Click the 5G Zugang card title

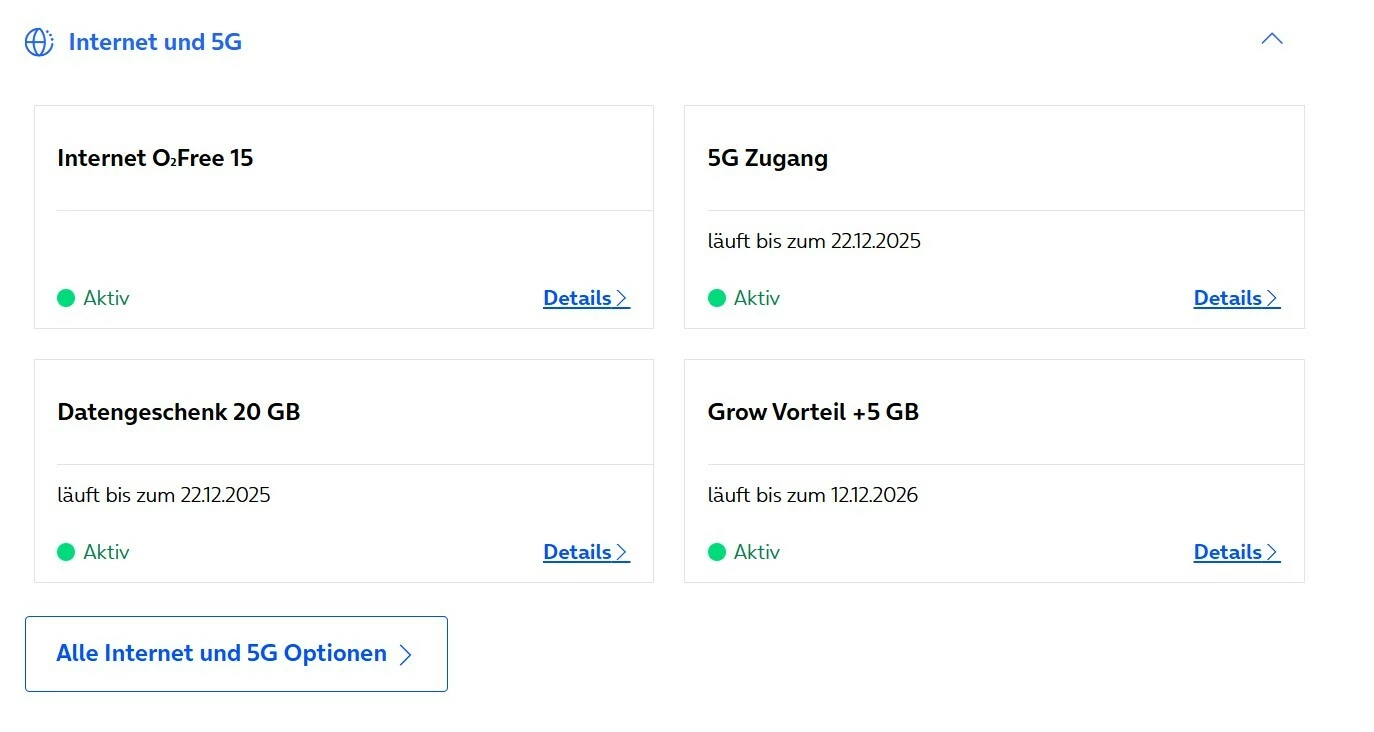767,158
